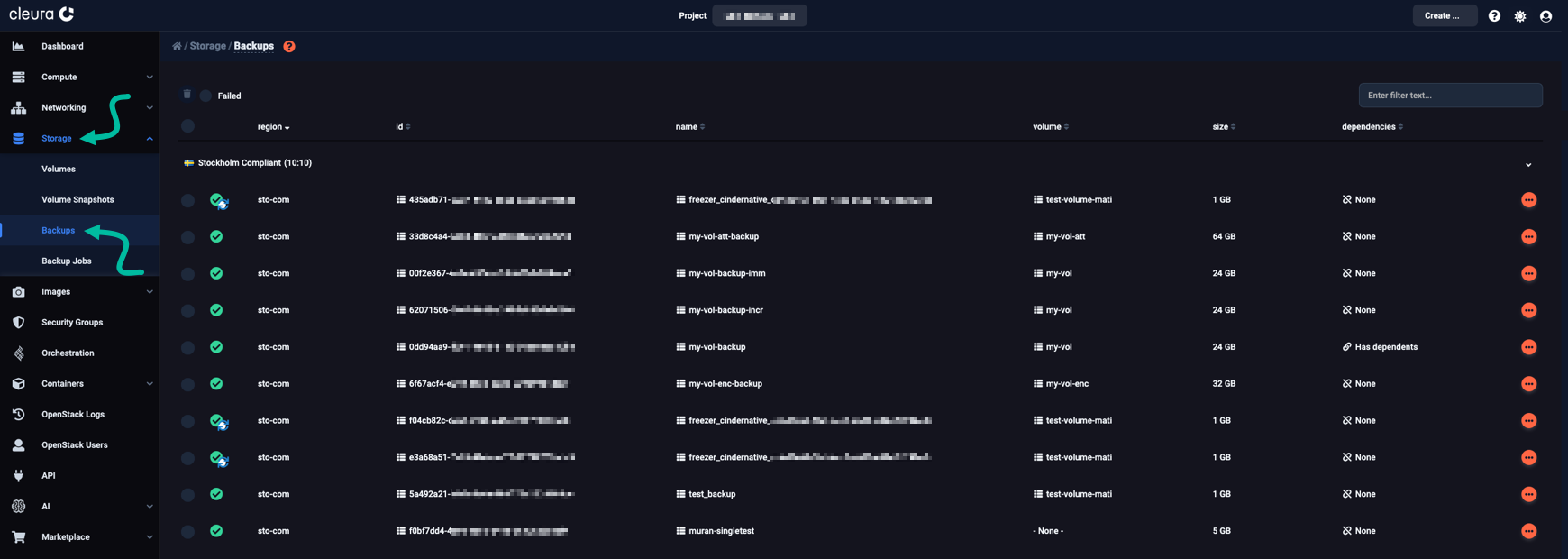Open the help question mark icon in top bar
Viewport: 1568px width, 559px height.
point(1494,16)
